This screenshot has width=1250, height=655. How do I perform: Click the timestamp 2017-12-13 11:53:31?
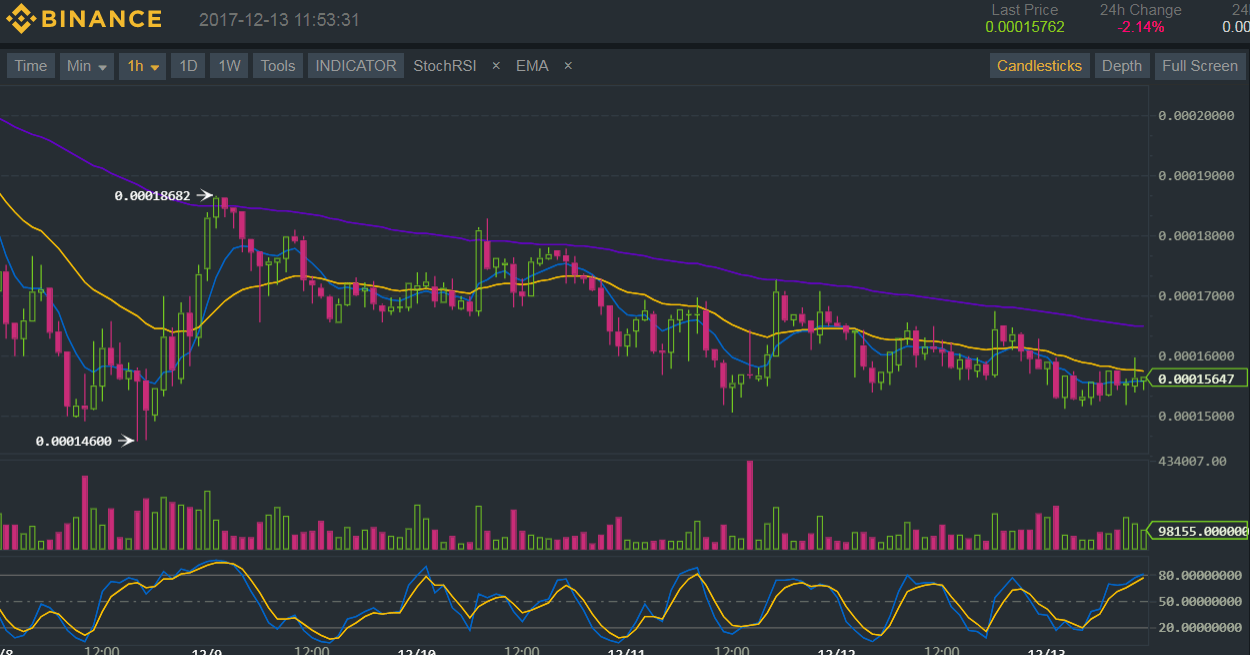point(279,20)
